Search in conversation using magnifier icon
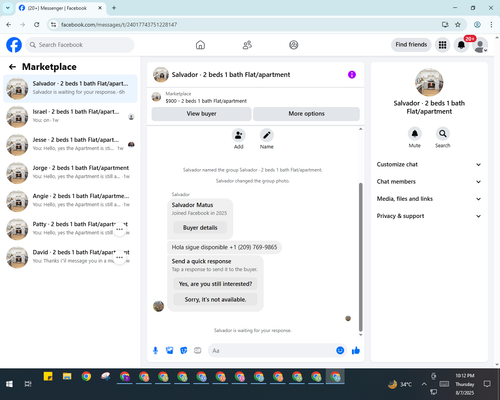The width and height of the screenshot is (500, 400). (x=443, y=134)
